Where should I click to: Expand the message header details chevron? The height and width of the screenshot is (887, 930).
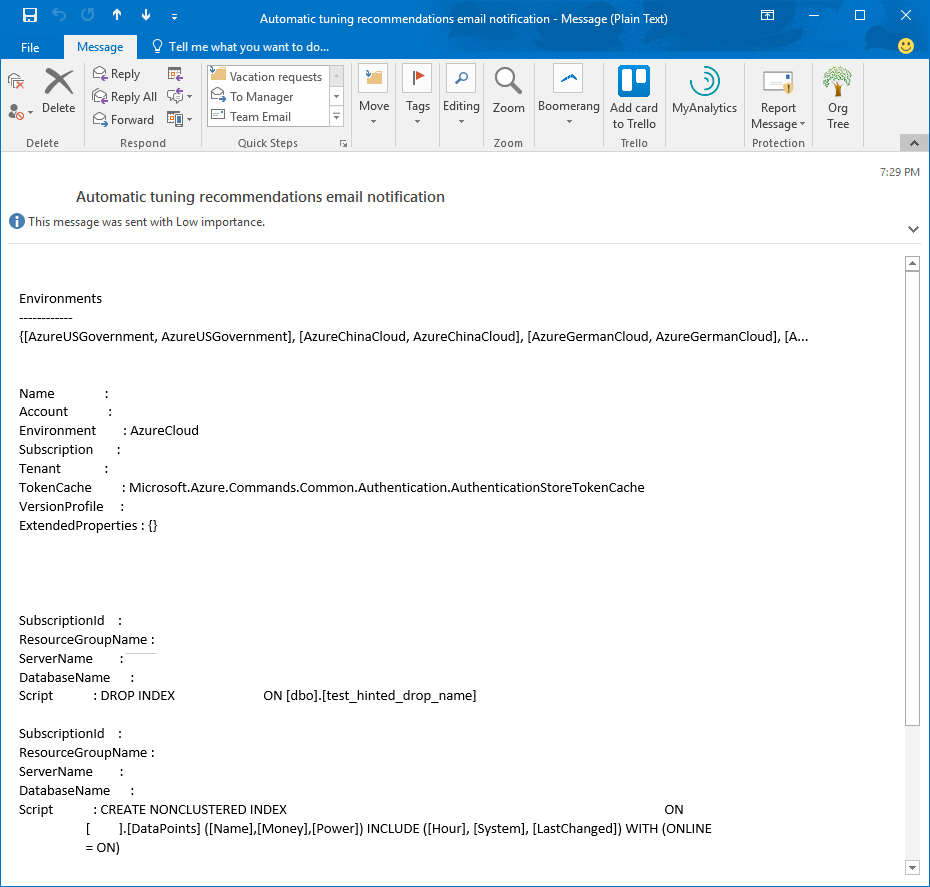(x=913, y=229)
